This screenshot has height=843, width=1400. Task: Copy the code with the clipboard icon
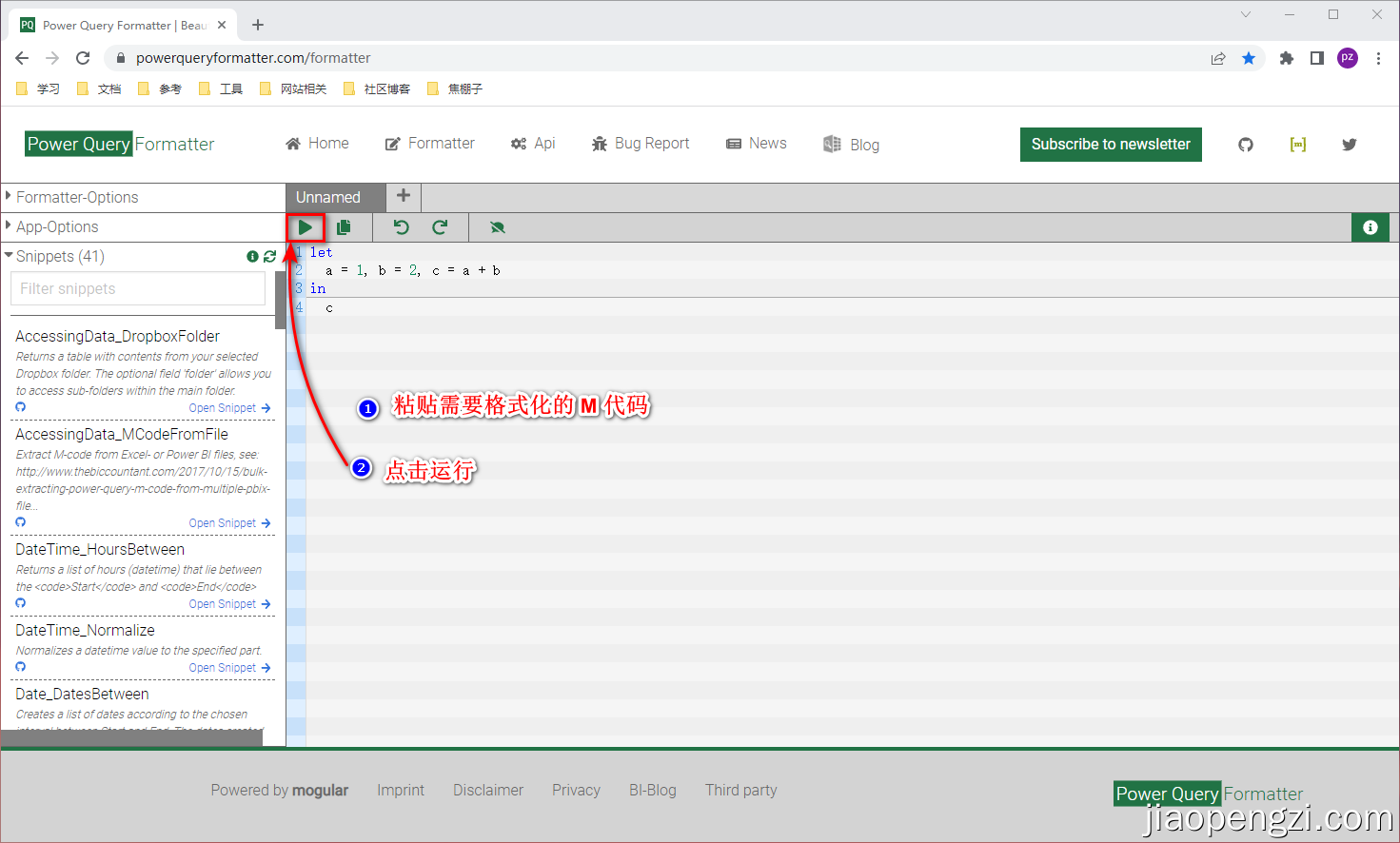344,227
